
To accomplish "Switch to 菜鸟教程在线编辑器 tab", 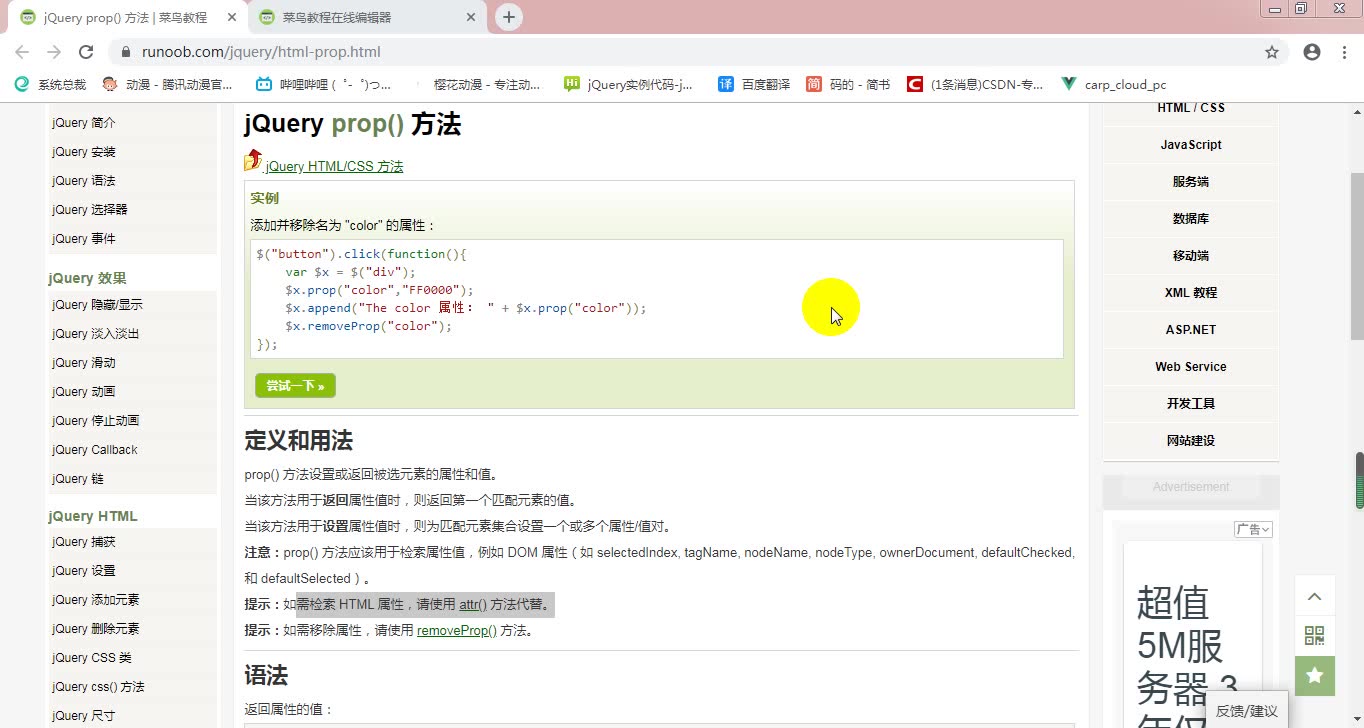I will [x=365, y=17].
